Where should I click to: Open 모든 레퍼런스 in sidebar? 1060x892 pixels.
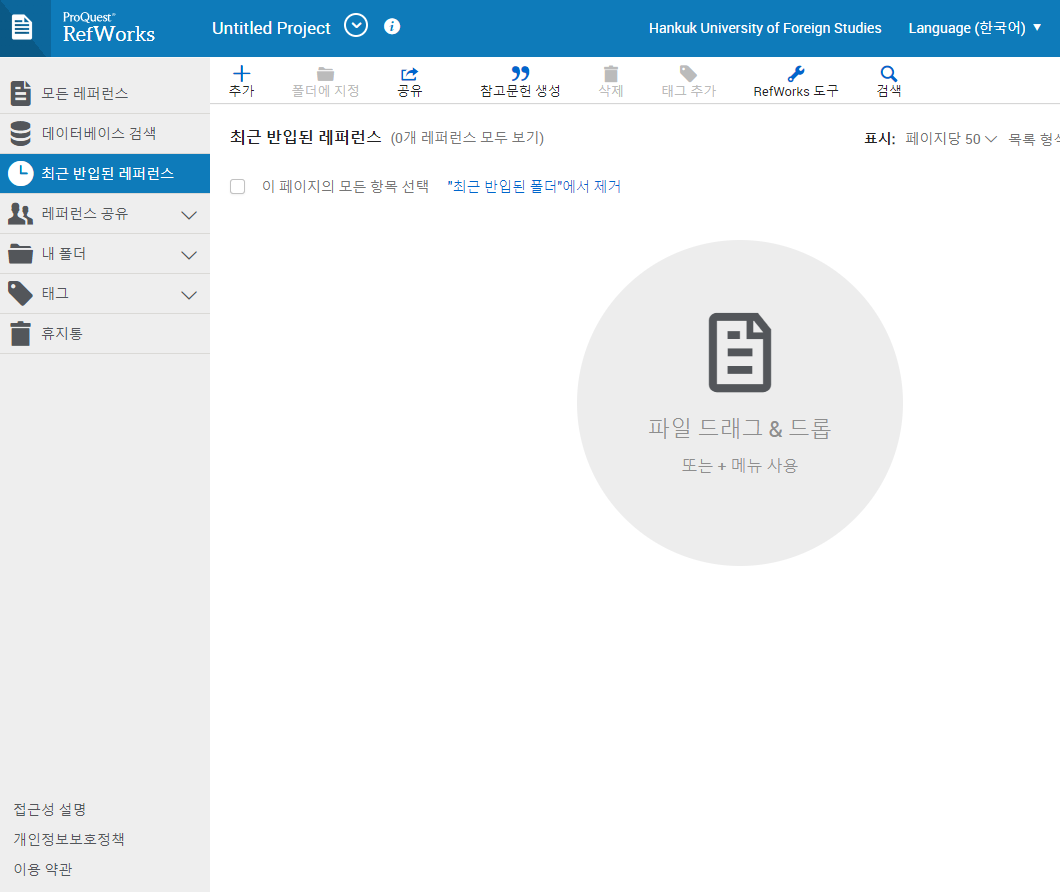tap(105, 93)
